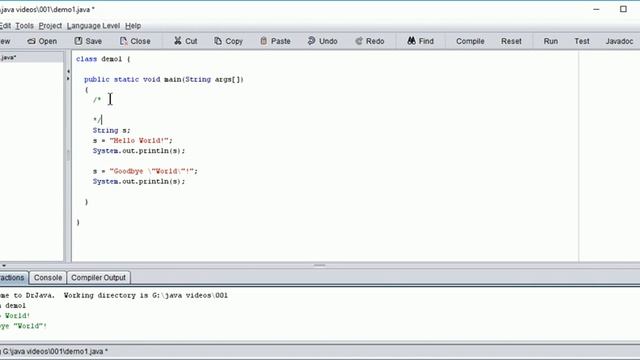The height and width of the screenshot is (360, 640).
Task: Open the Tools menu
Action: pyautogui.click(x=24, y=26)
